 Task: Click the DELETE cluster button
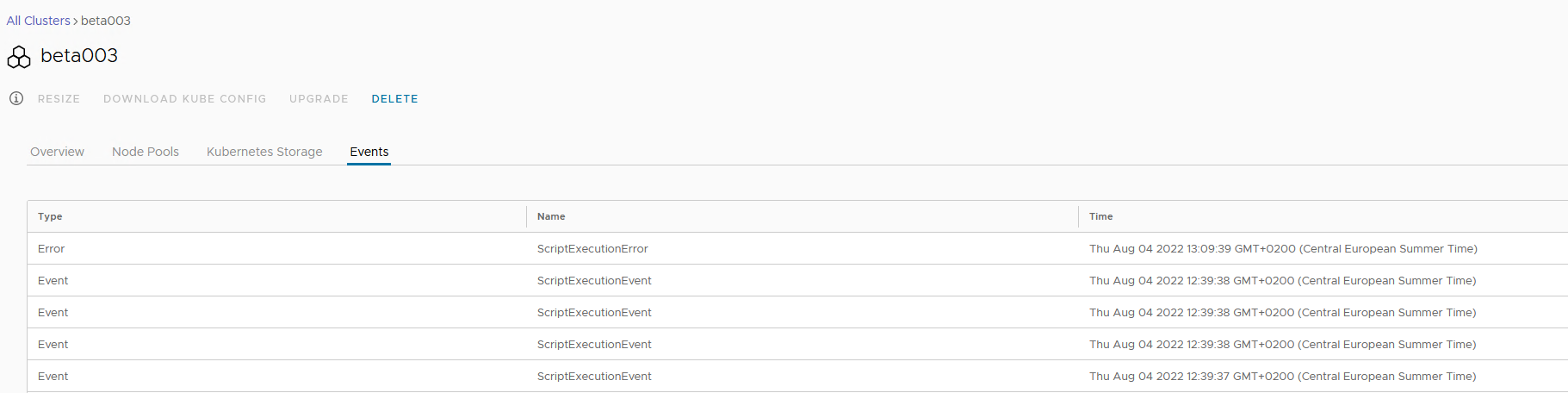coord(395,99)
